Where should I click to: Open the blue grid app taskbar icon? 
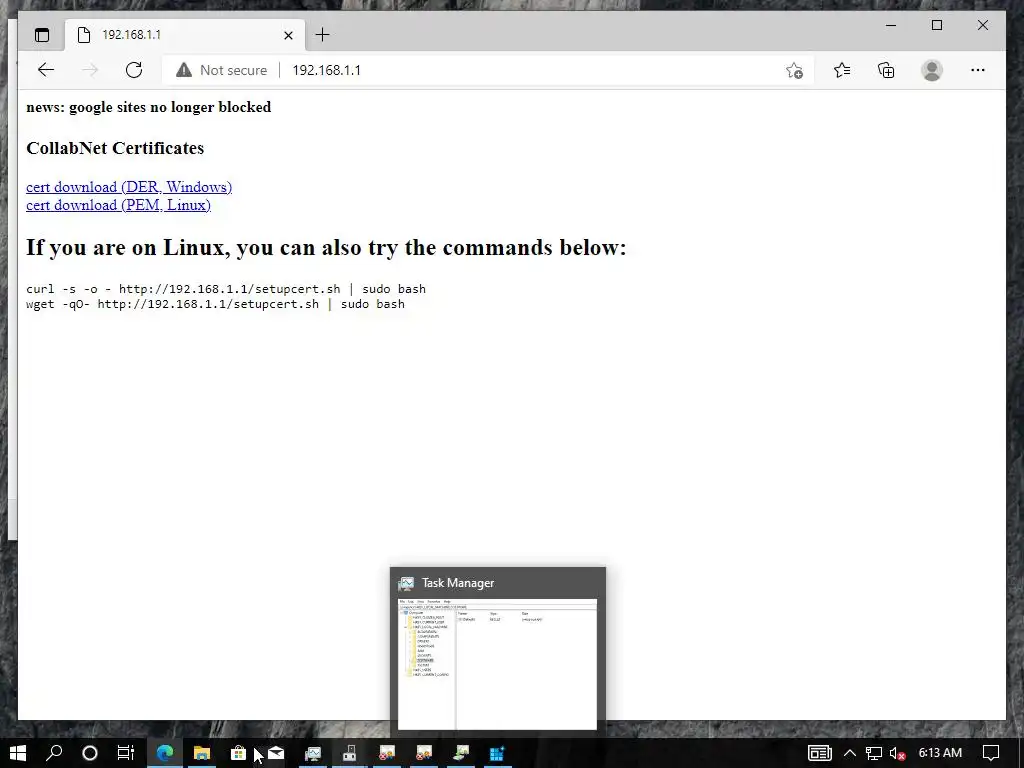pyautogui.click(x=497, y=753)
